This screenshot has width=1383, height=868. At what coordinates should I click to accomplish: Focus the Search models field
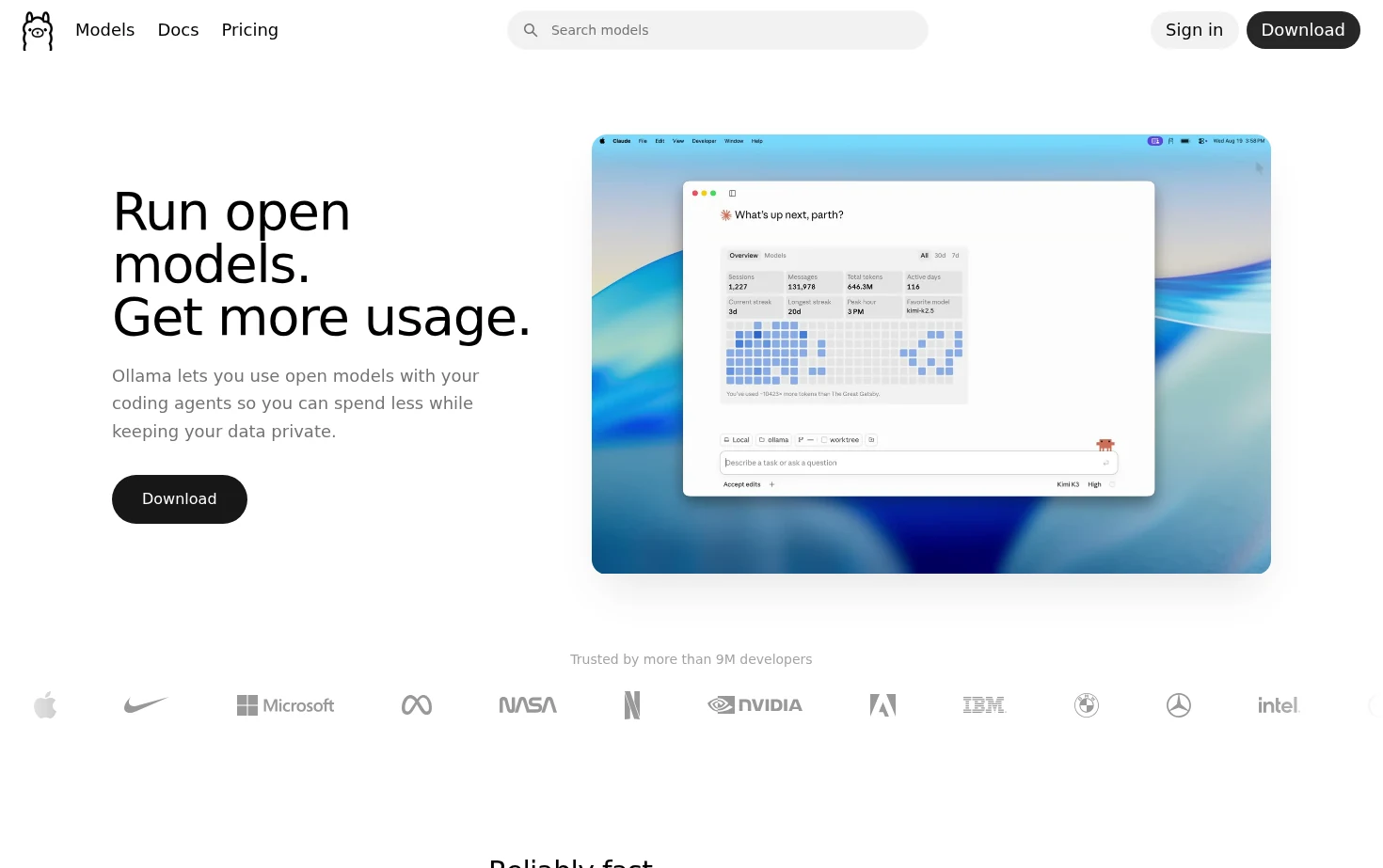click(718, 30)
